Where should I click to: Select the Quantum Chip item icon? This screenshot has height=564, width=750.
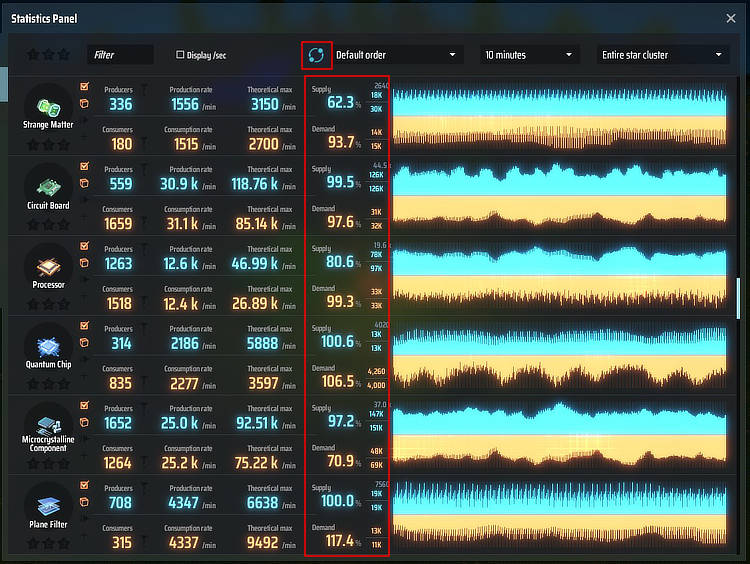coord(48,347)
